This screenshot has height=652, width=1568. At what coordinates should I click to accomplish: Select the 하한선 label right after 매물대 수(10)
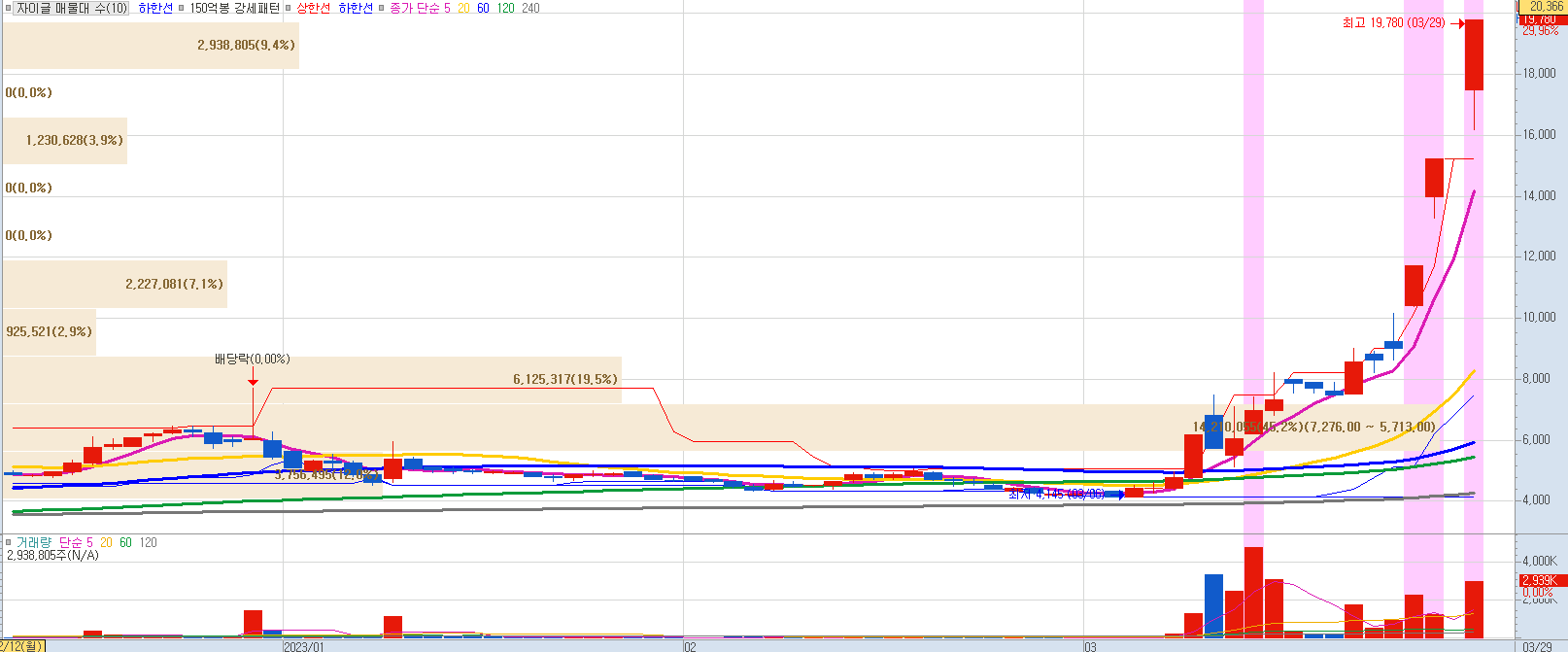155,8
